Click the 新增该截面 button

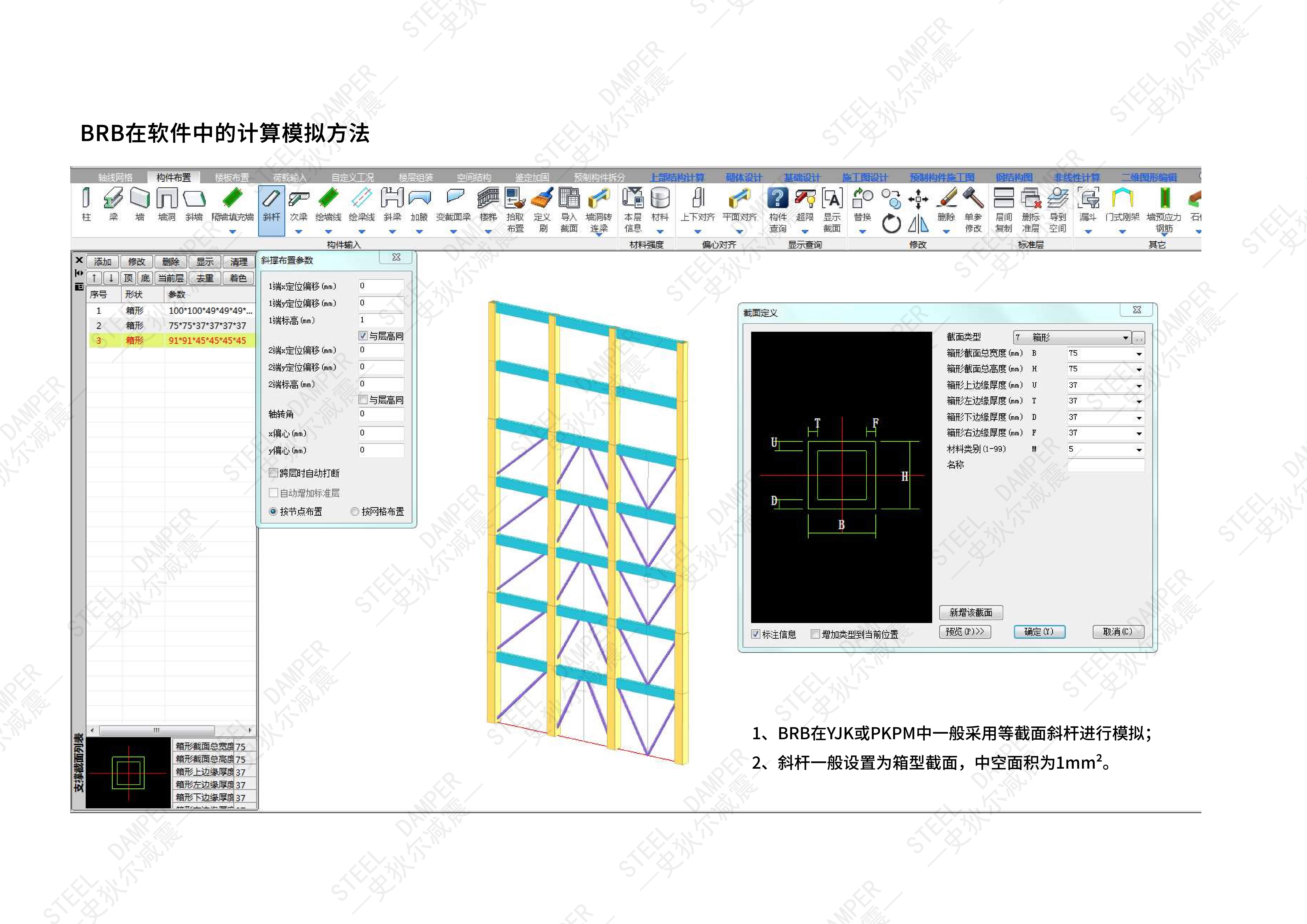coord(971,613)
